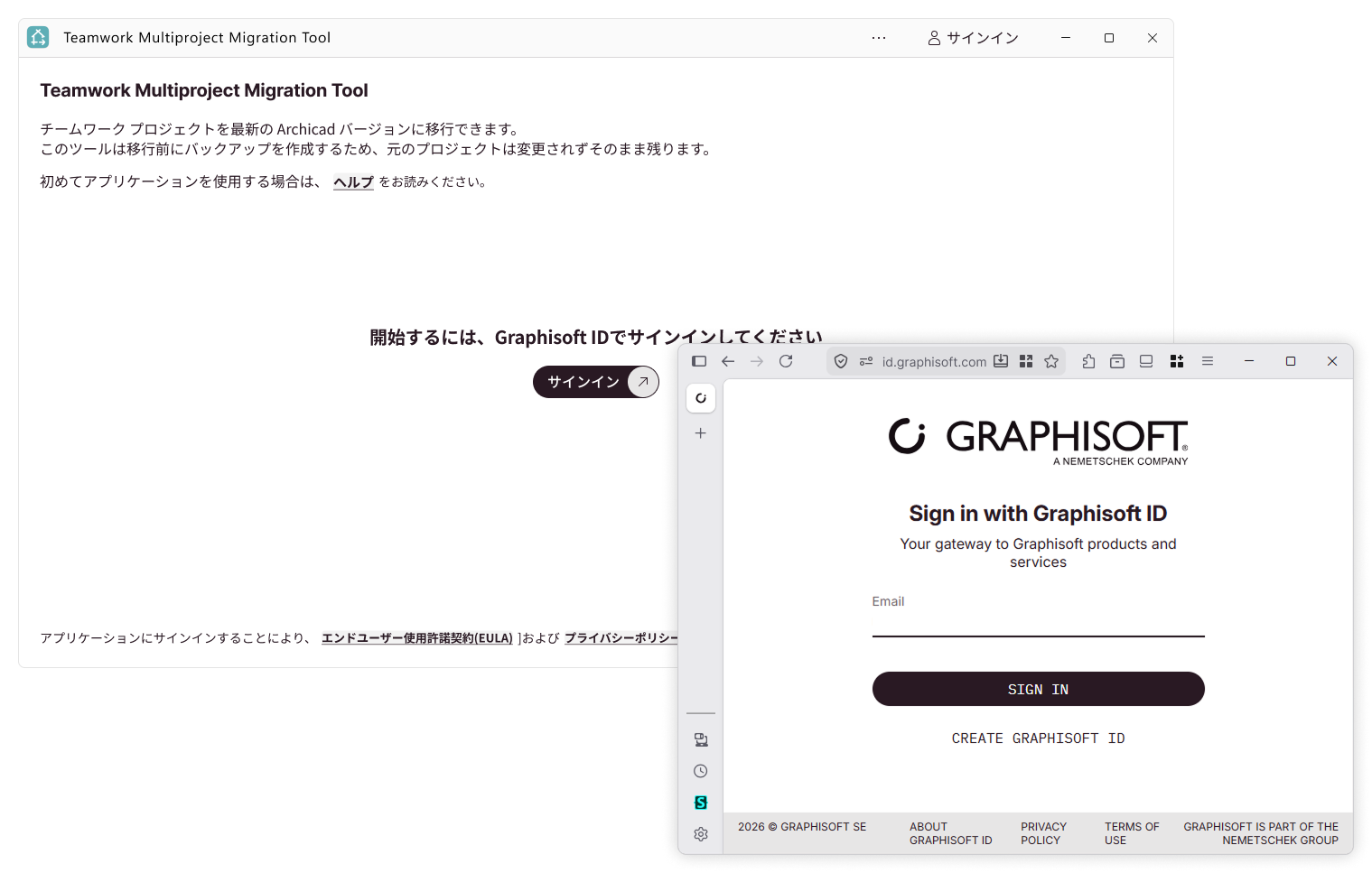Open プライバシーポリシー link in Migration Tool

pos(621,638)
